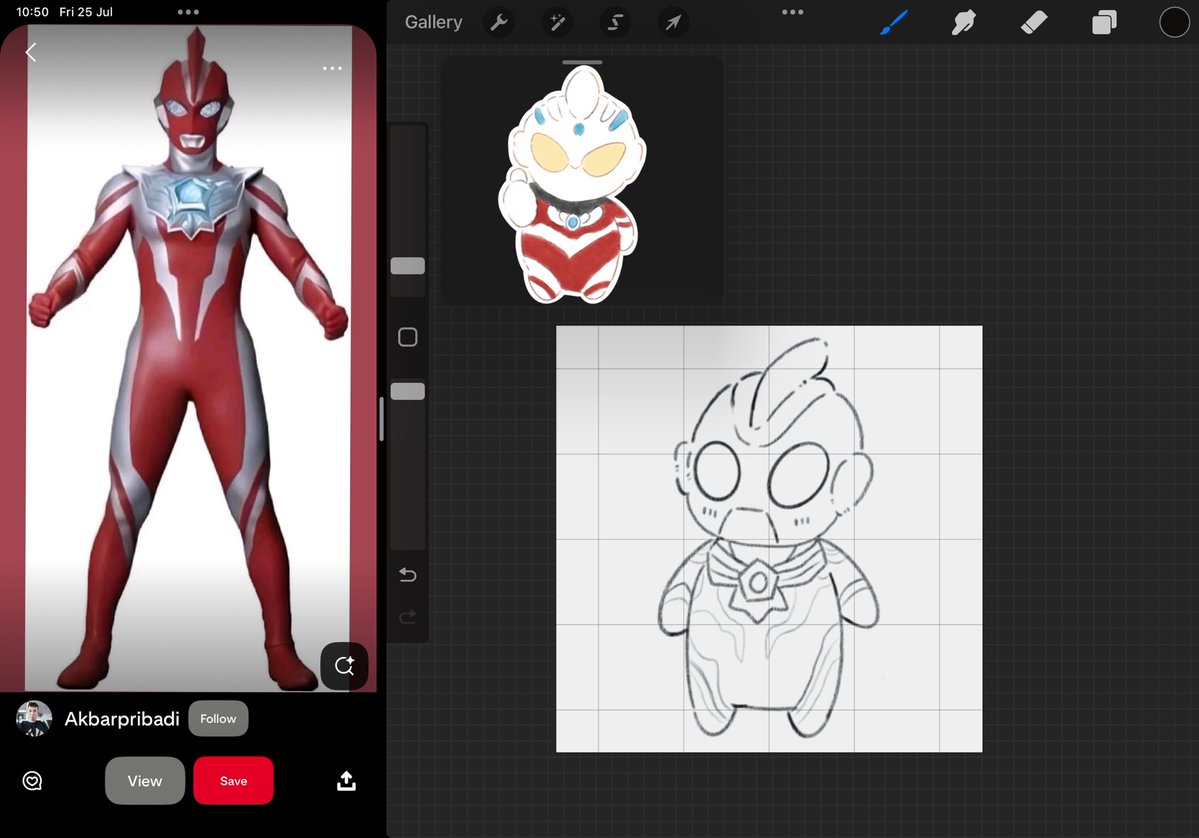Open Akbarpribadi profile by username
The height and width of the screenshot is (838, 1199).
pos(122,719)
